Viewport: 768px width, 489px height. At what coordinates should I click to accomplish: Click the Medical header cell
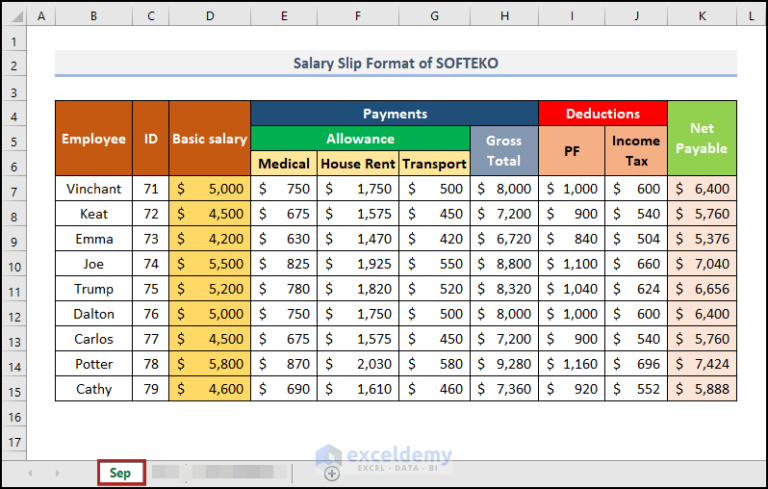point(284,164)
